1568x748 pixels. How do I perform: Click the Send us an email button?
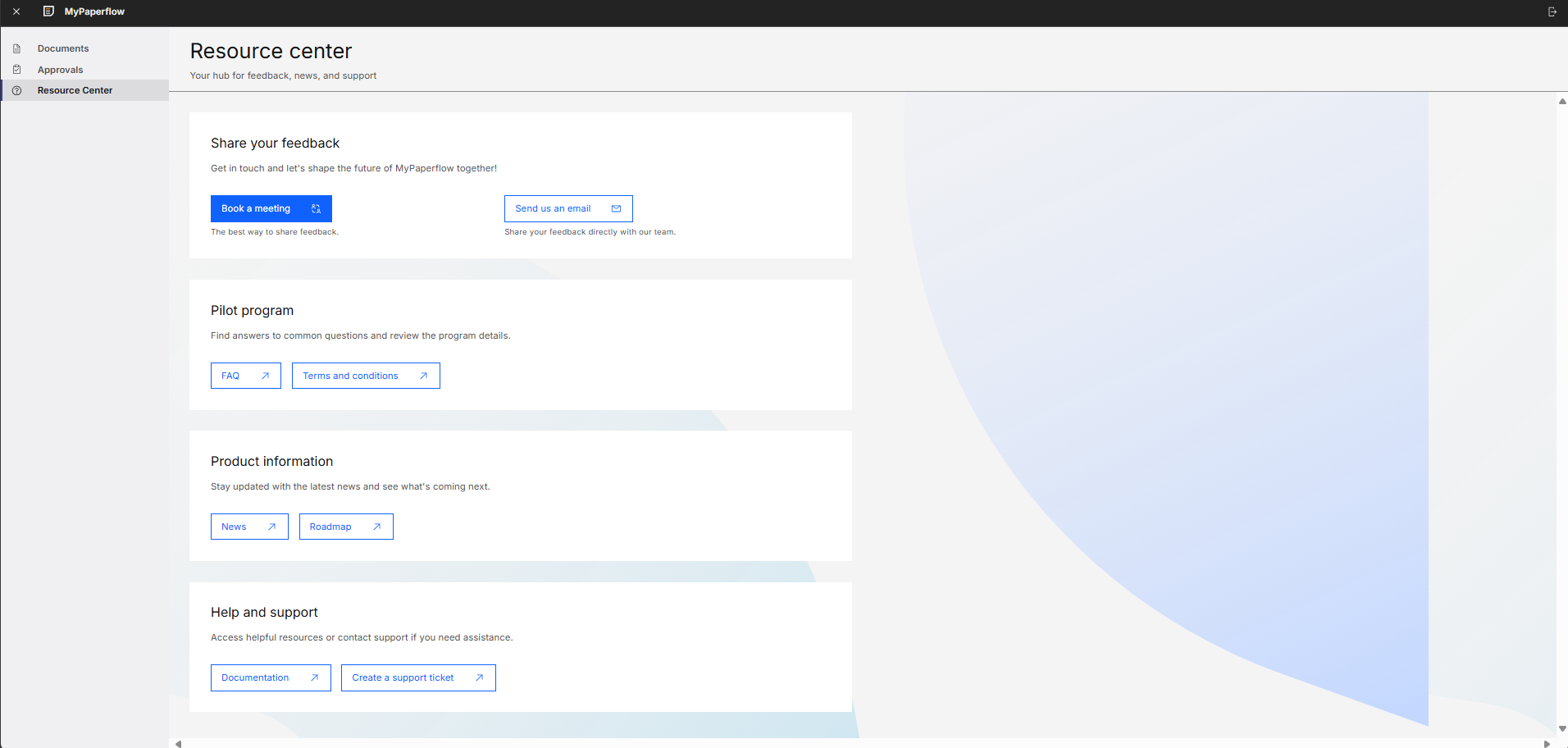point(568,208)
